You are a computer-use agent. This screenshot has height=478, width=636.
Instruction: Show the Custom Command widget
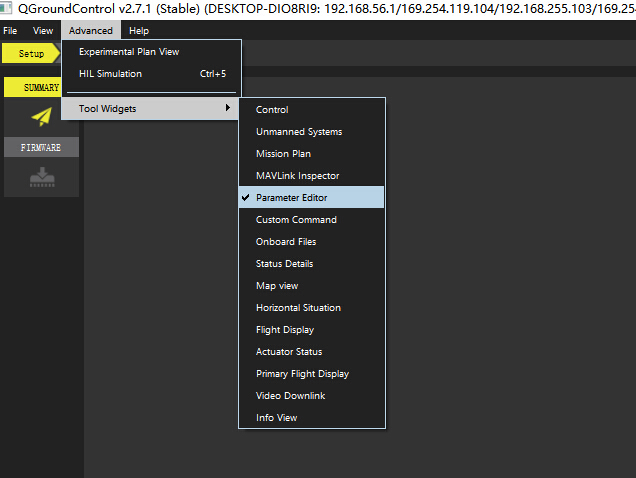pyautogui.click(x=312, y=220)
